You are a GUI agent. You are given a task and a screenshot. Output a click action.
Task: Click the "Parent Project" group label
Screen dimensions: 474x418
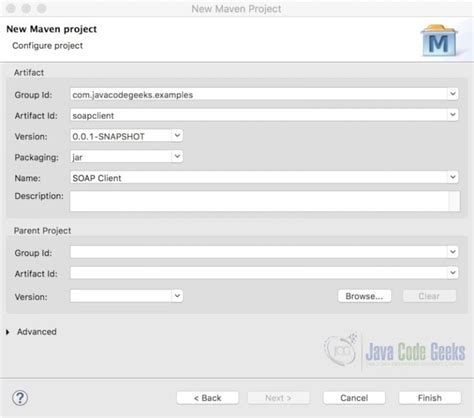tap(42, 231)
